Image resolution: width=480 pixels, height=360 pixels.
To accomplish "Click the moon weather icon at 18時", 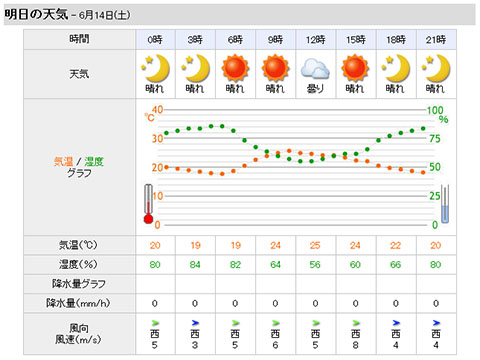I will (396, 68).
